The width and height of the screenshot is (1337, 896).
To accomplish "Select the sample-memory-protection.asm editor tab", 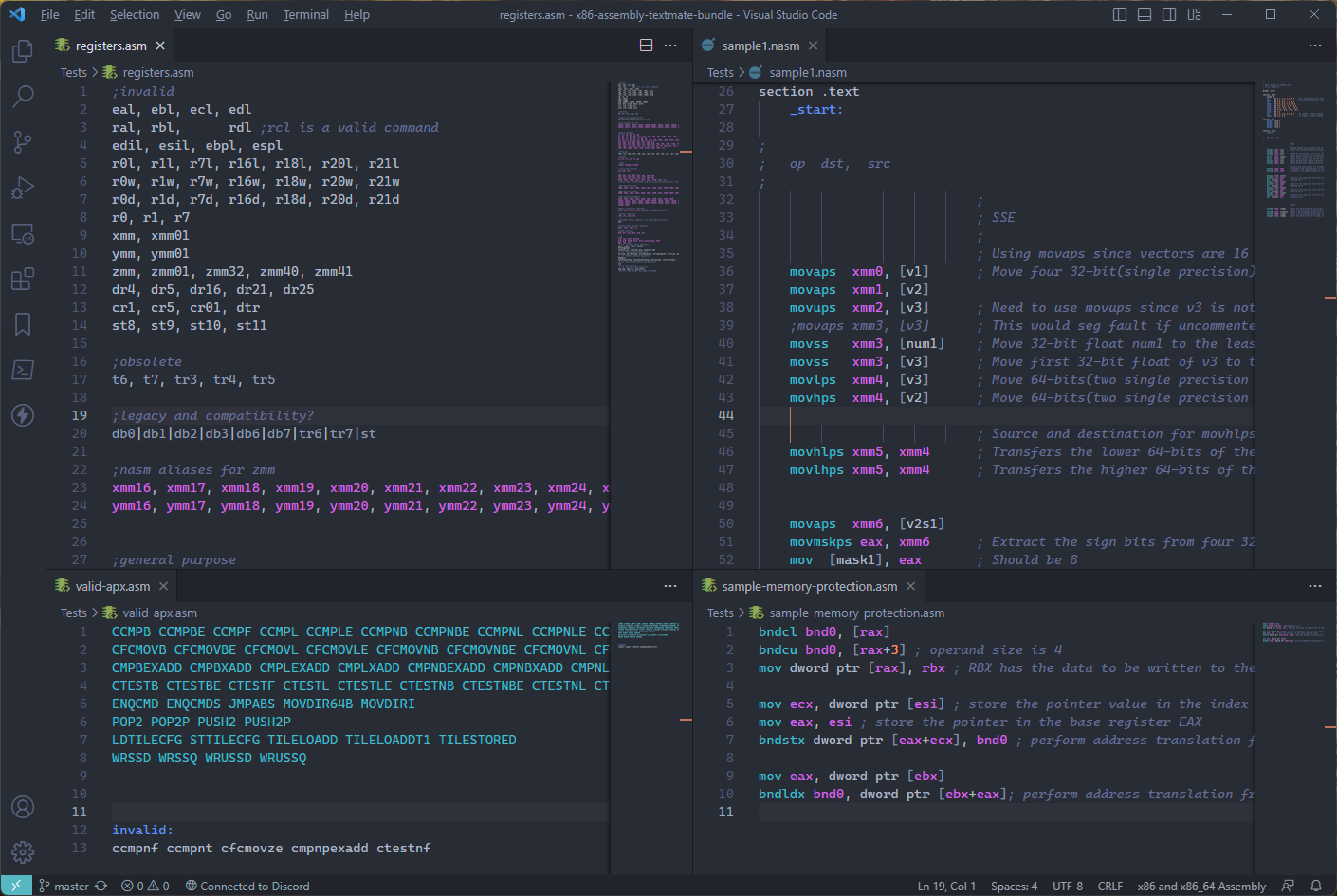I will click(x=809, y=586).
